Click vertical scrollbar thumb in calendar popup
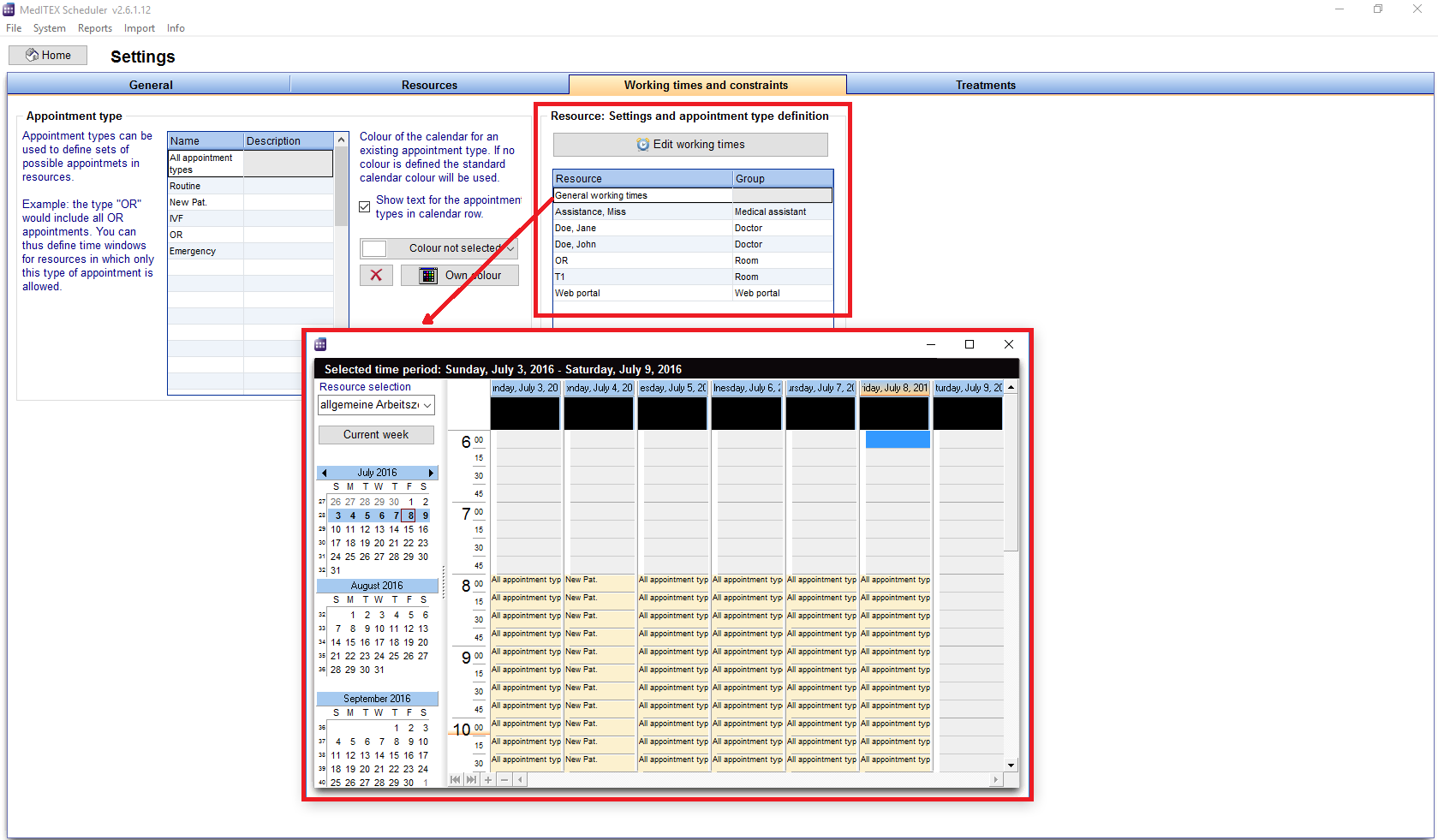This screenshot has height=840, width=1438. pyautogui.click(x=1011, y=473)
